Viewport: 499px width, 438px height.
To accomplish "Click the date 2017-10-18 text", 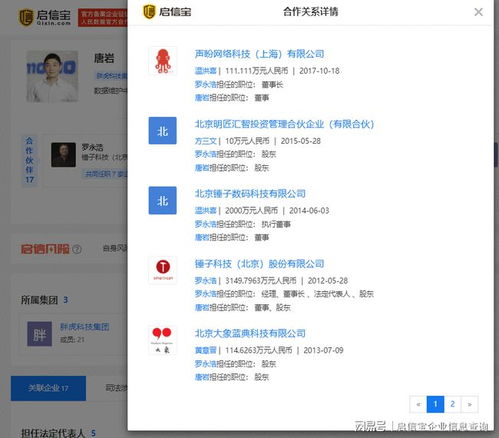I will [x=319, y=71].
